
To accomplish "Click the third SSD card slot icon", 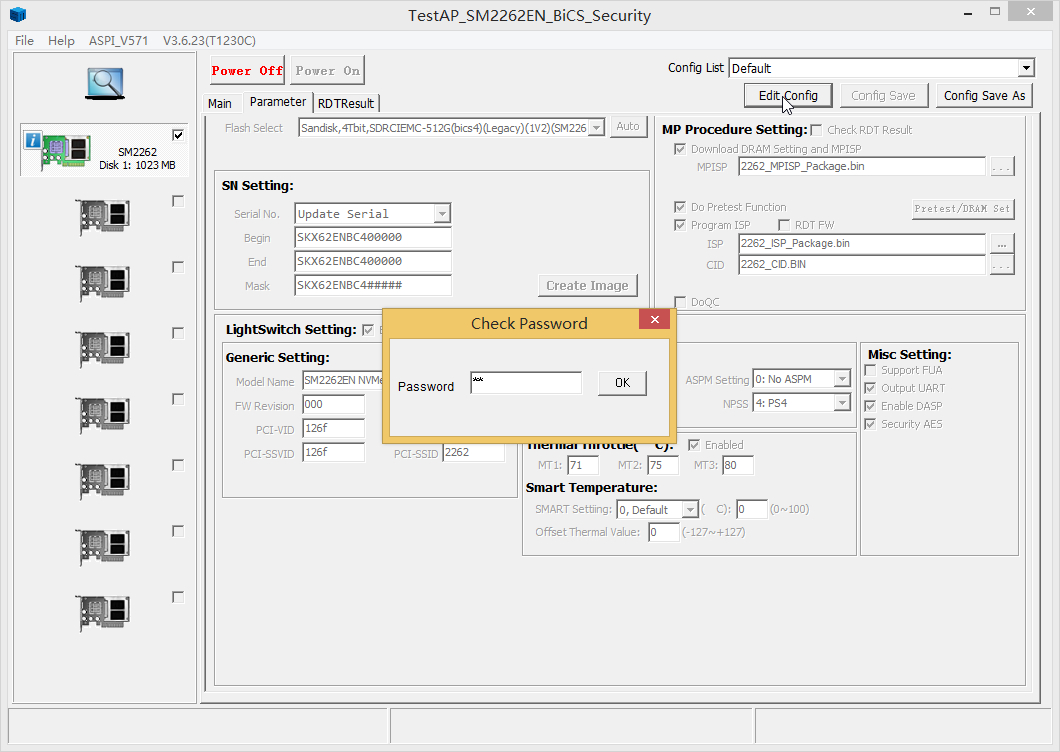I will tap(103, 283).
